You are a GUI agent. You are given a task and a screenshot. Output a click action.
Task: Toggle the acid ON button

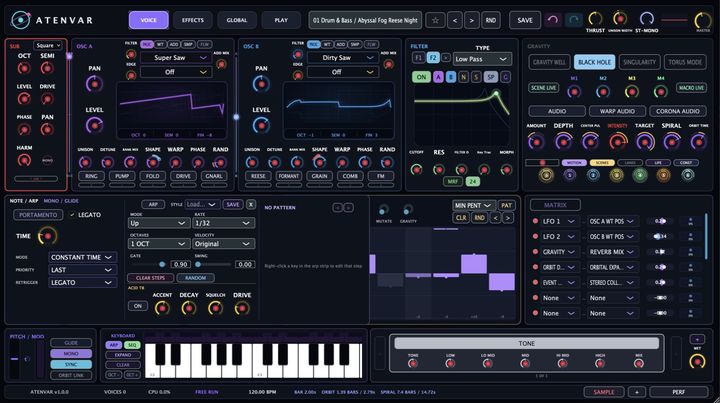pyautogui.click(x=138, y=306)
